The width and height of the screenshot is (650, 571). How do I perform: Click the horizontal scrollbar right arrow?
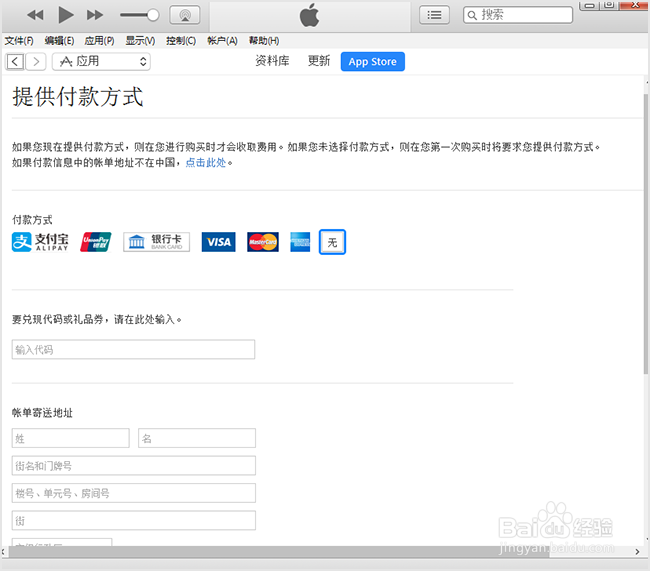(x=638, y=552)
